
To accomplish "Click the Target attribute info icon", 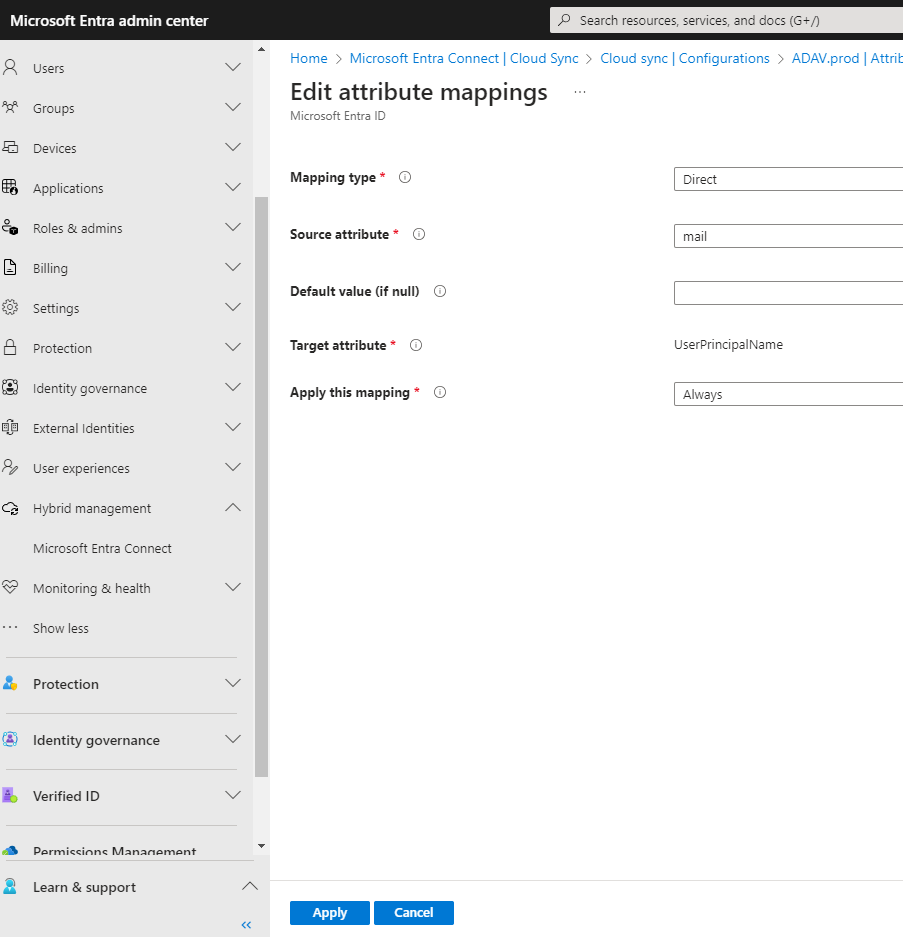I will (416, 345).
